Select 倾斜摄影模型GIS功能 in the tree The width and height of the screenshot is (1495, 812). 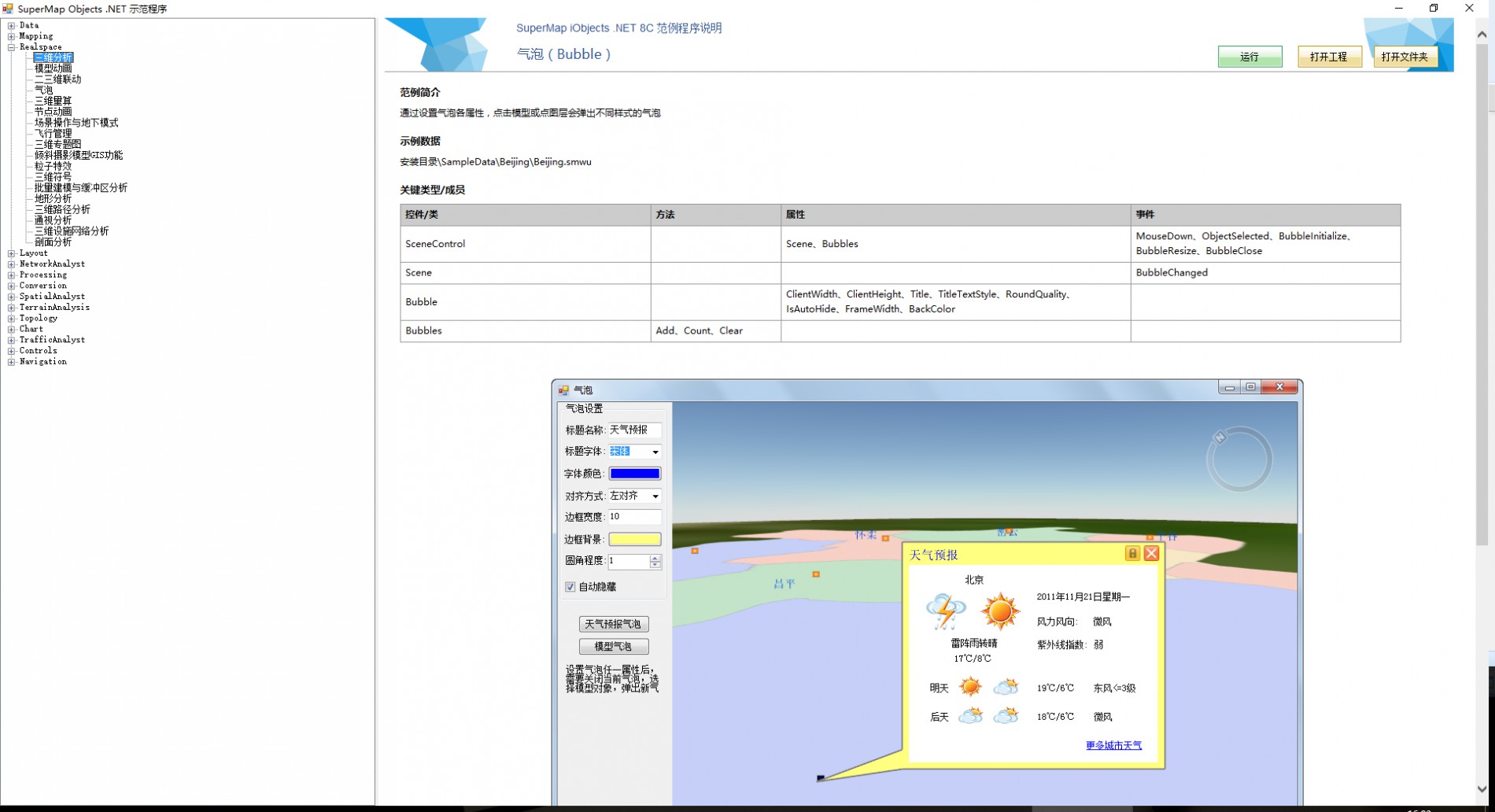79,156
